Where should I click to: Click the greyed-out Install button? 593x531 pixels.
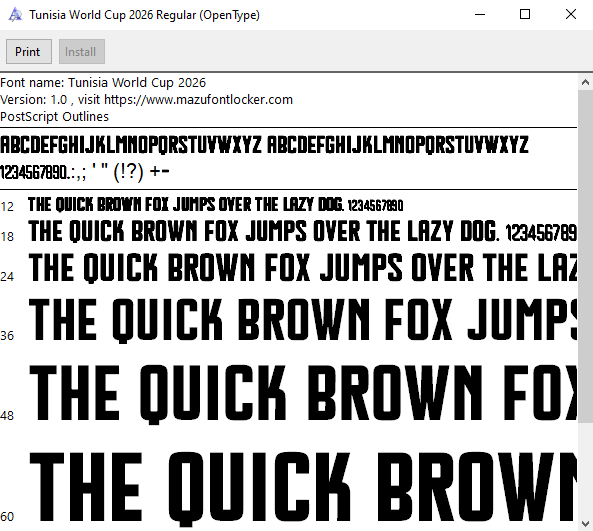pyautogui.click(x=82, y=51)
